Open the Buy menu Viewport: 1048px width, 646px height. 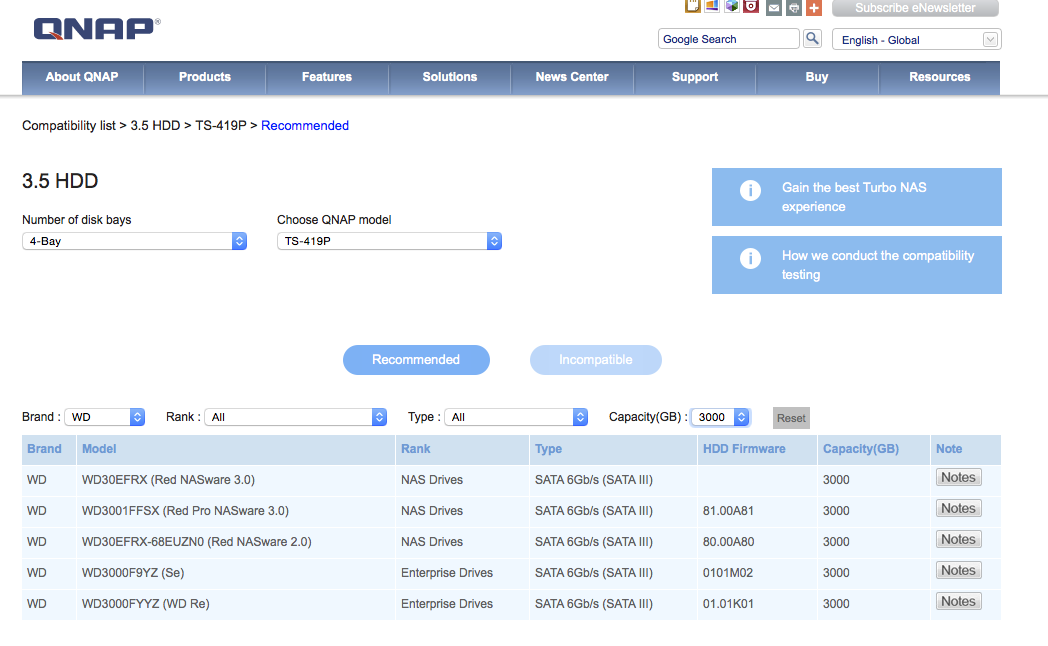[x=817, y=77]
